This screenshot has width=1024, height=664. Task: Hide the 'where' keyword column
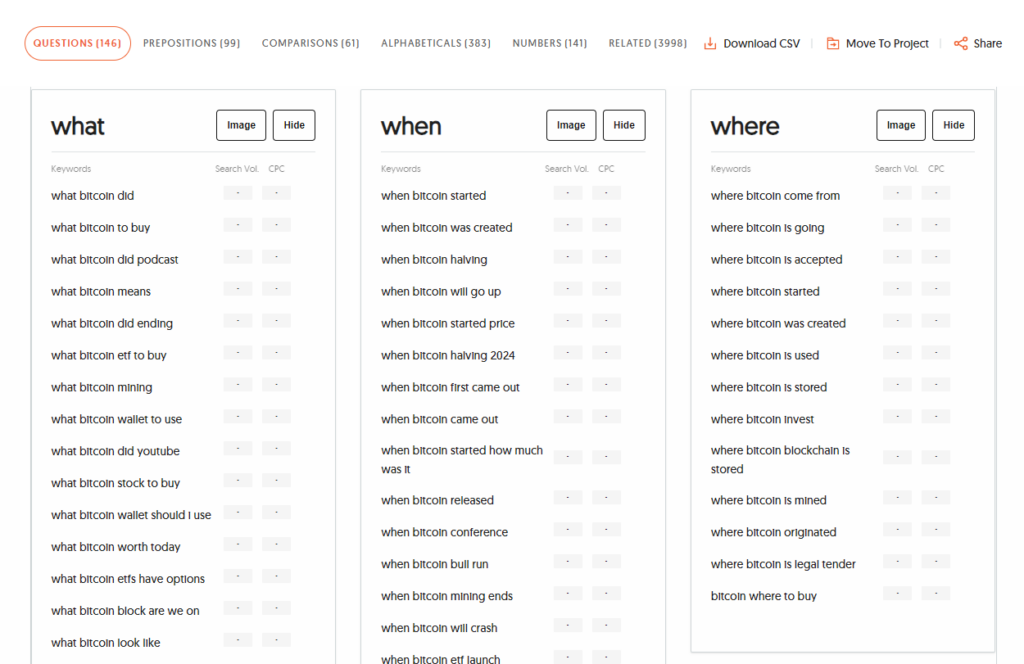[x=953, y=124]
